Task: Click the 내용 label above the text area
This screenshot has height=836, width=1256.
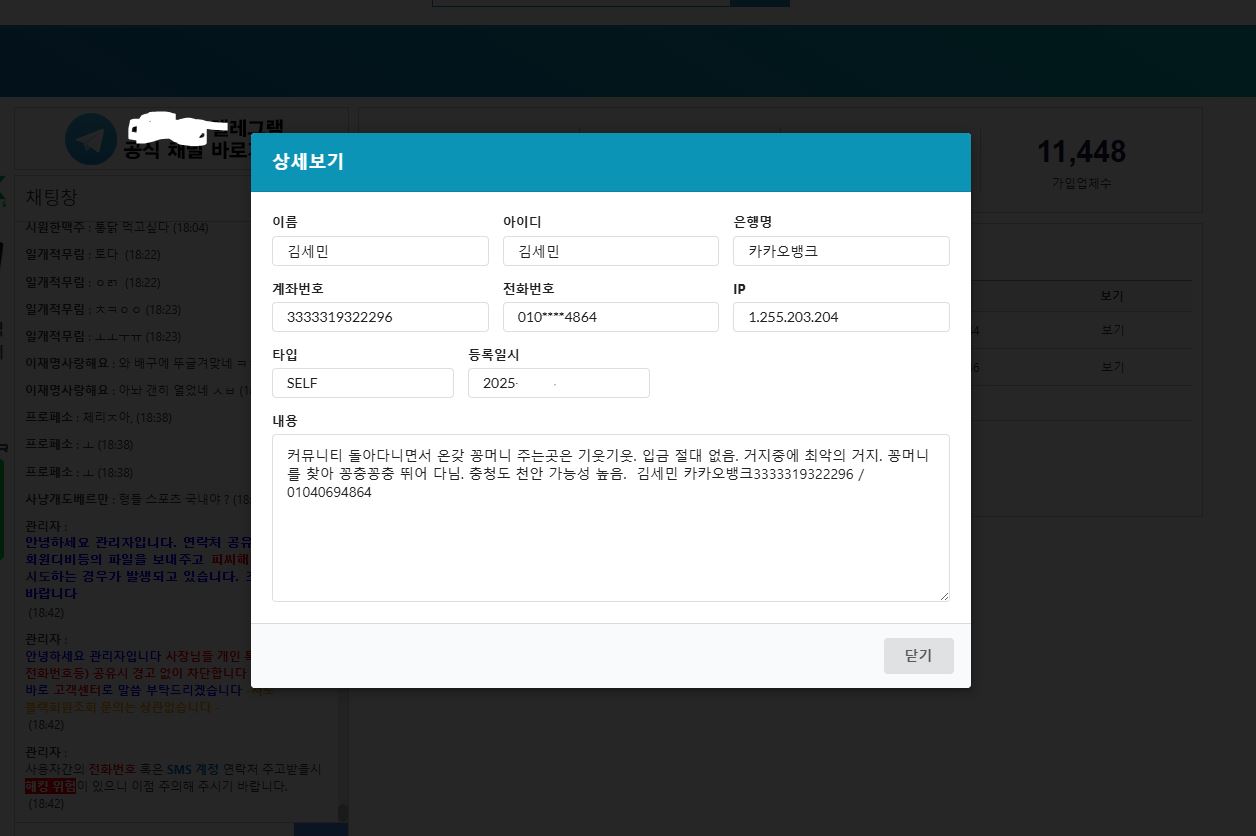Action: pyautogui.click(x=285, y=421)
